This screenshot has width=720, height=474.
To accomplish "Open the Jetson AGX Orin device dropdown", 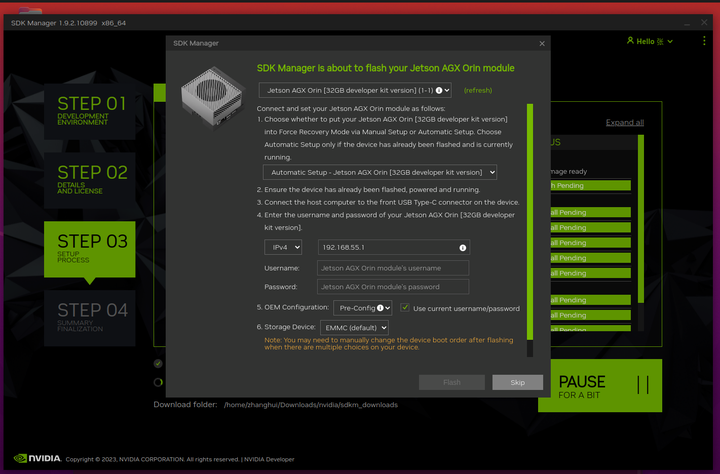I will coord(355,90).
